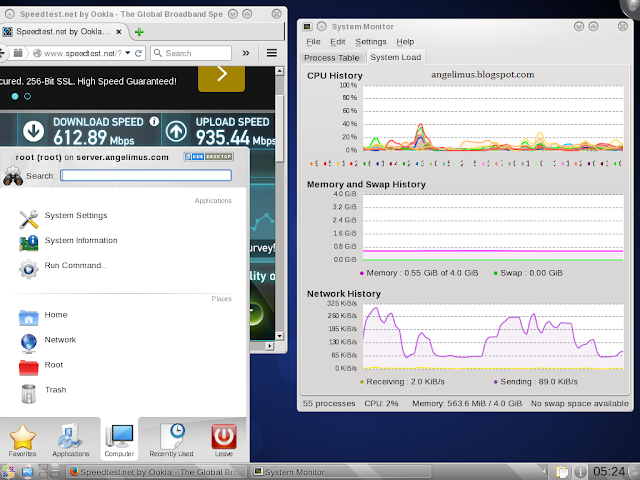640x480 pixels.
Task: Open the Network place
Action: (x=48, y=342)
